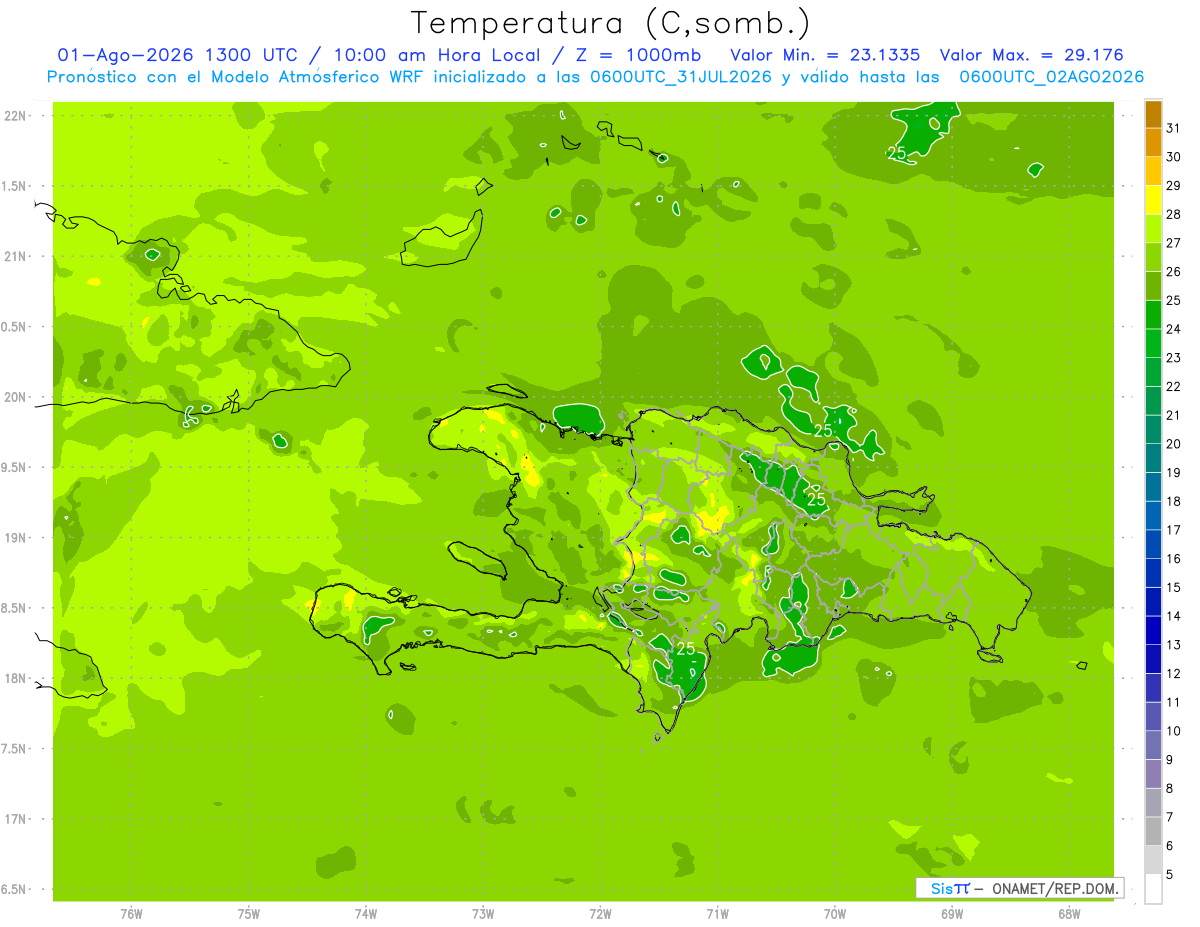The height and width of the screenshot is (927, 1200).
Task: Click the '1.5N' latitude label
Action: (15, 186)
